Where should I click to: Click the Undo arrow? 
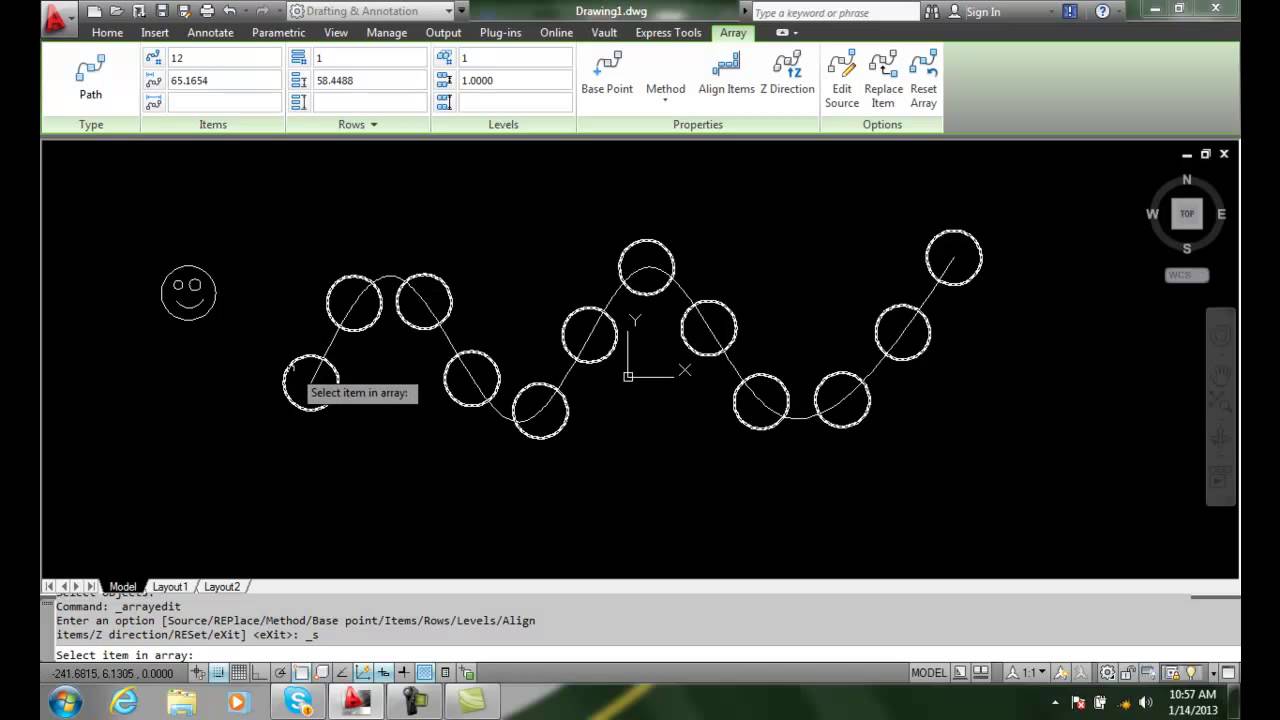pos(230,11)
